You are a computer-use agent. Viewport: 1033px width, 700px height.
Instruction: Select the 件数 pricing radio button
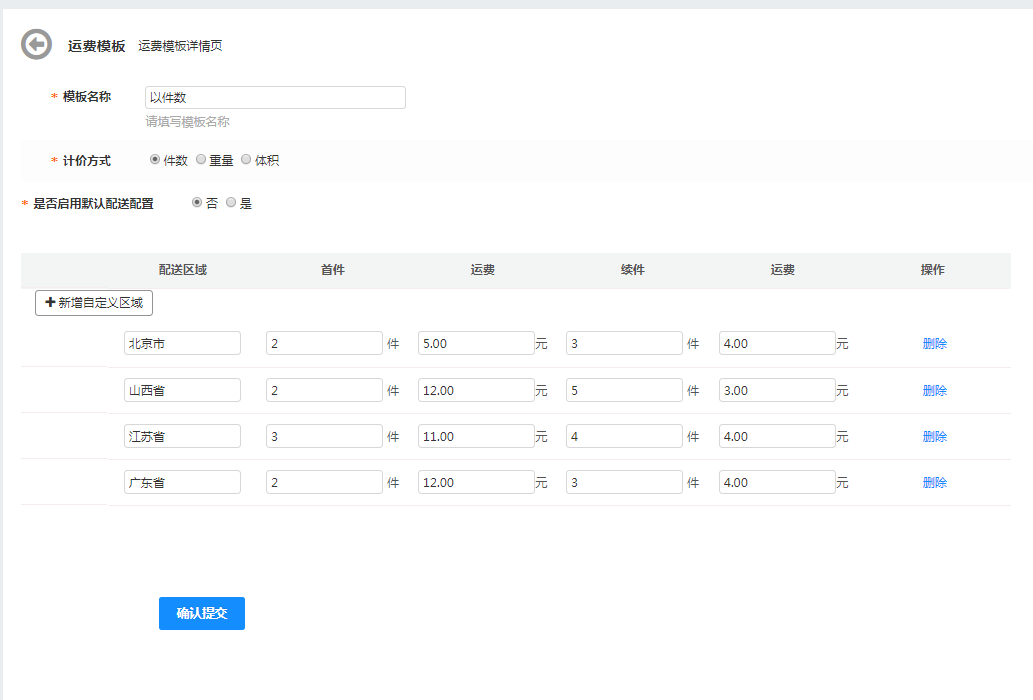[155, 160]
